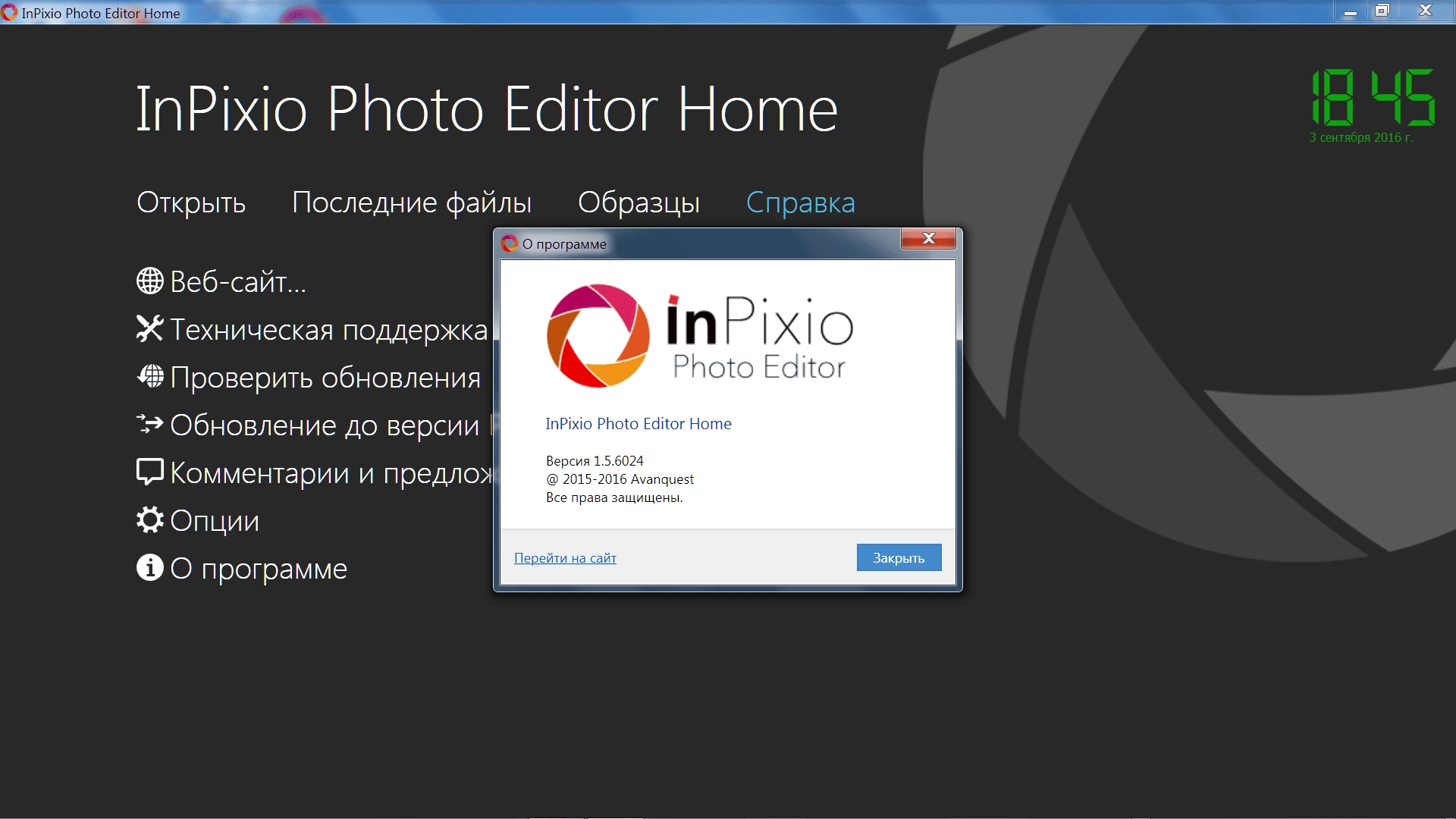Click the Закрыть button in the dialog
Viewport: 1456px width, 819px height.
pos(899,557)
